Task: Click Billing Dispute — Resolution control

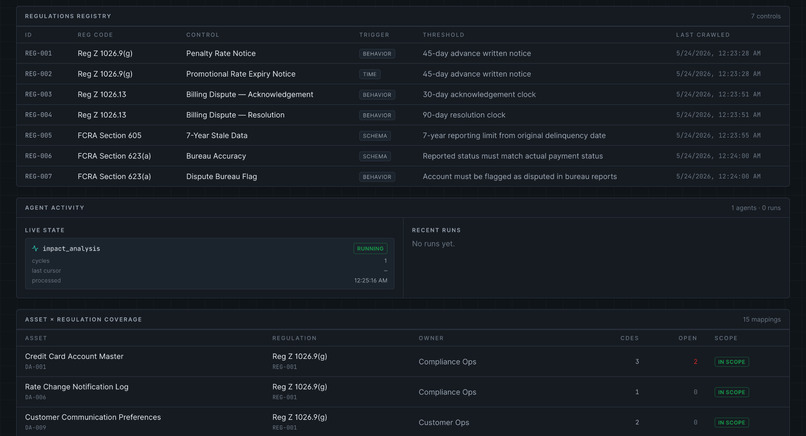Action: pos(235,115)
